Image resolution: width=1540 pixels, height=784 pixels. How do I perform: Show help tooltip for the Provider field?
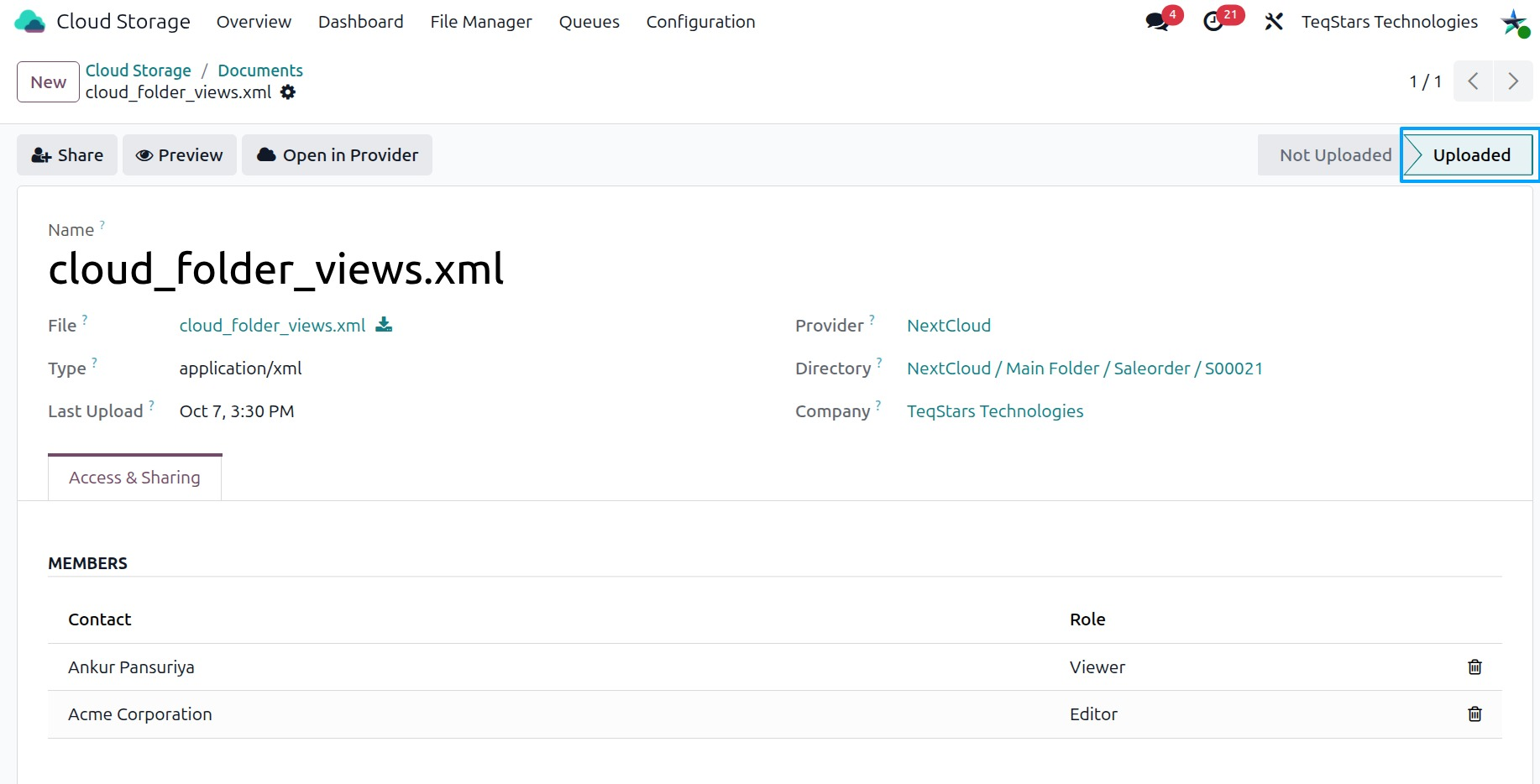point(872,320)
